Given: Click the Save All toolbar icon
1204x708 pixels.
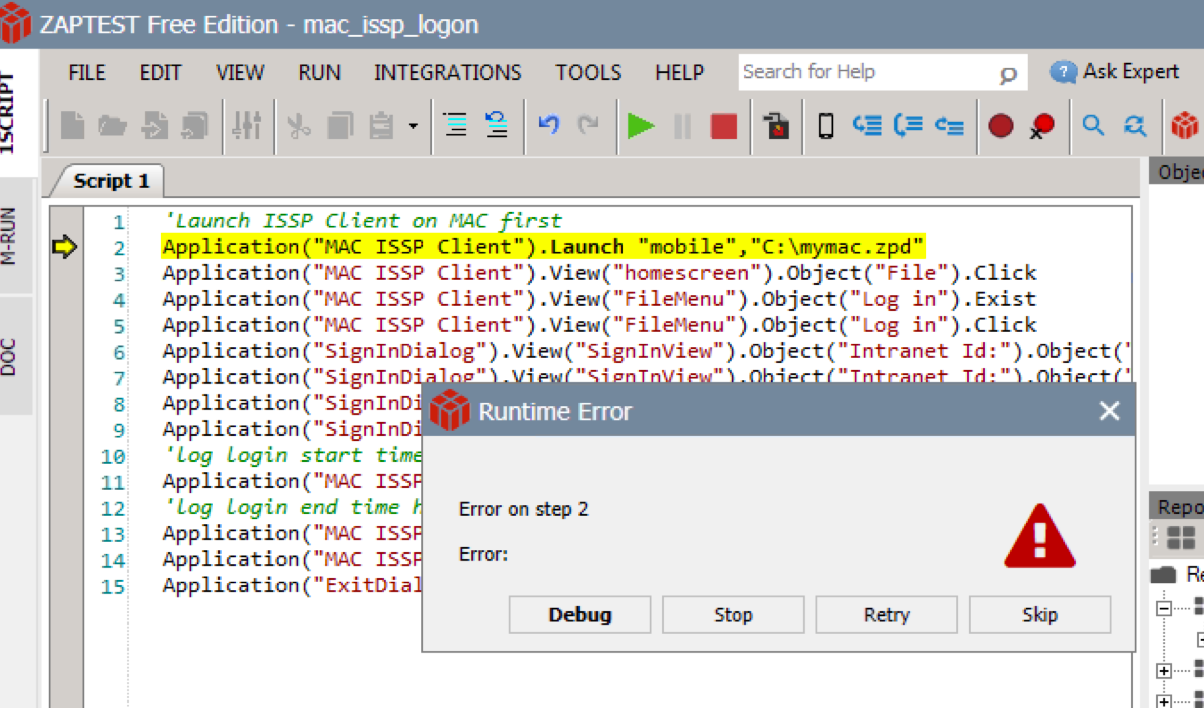Looking at the screenshot, I should [x=194, y=125].
